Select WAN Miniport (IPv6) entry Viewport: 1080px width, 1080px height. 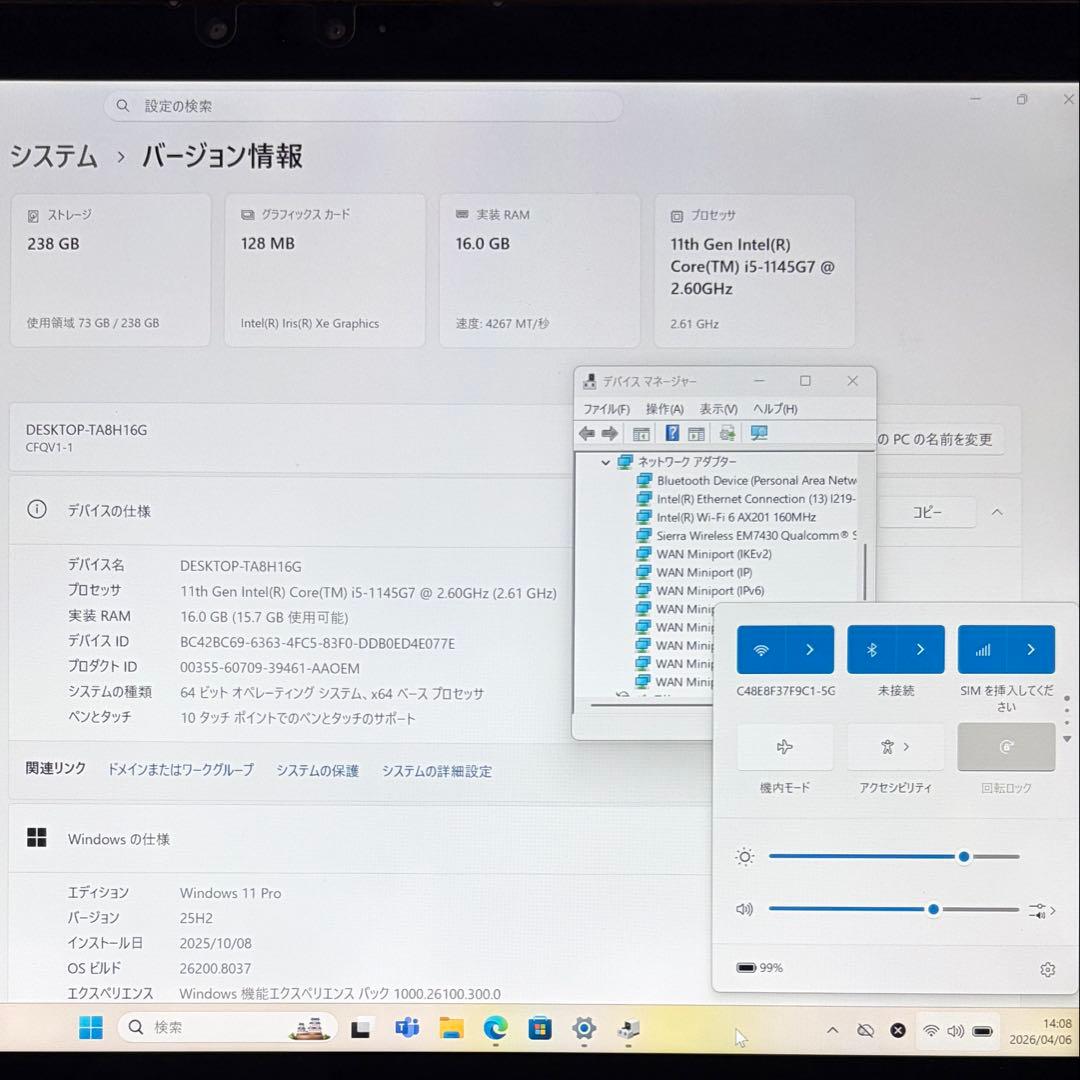700,591
